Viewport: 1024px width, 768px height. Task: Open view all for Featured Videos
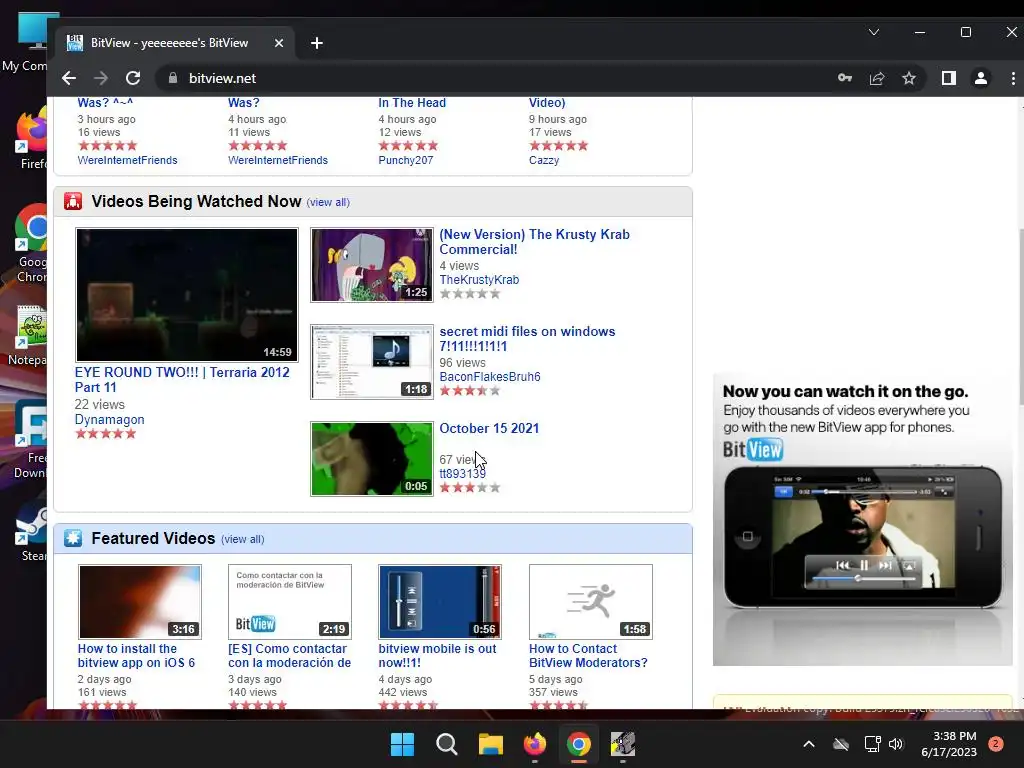(x=242, y=539)
